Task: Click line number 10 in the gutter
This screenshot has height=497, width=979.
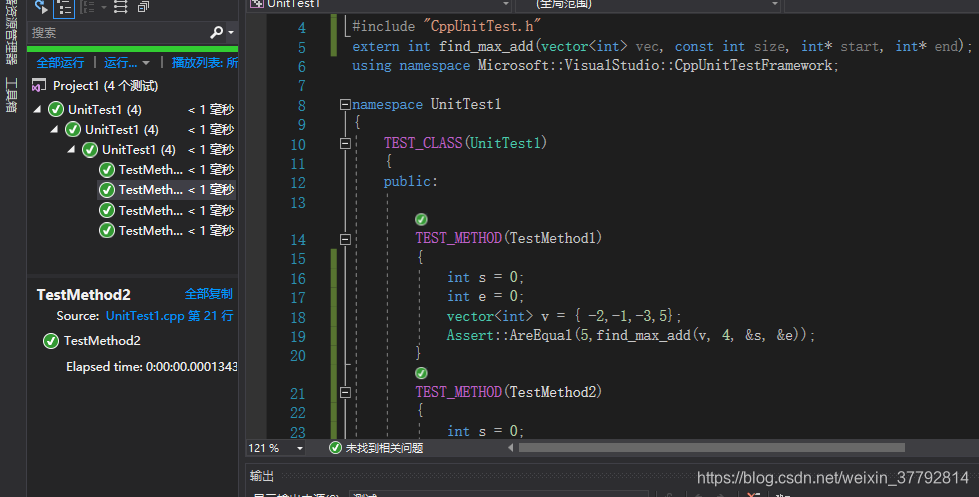Action: tap(298, 144)
